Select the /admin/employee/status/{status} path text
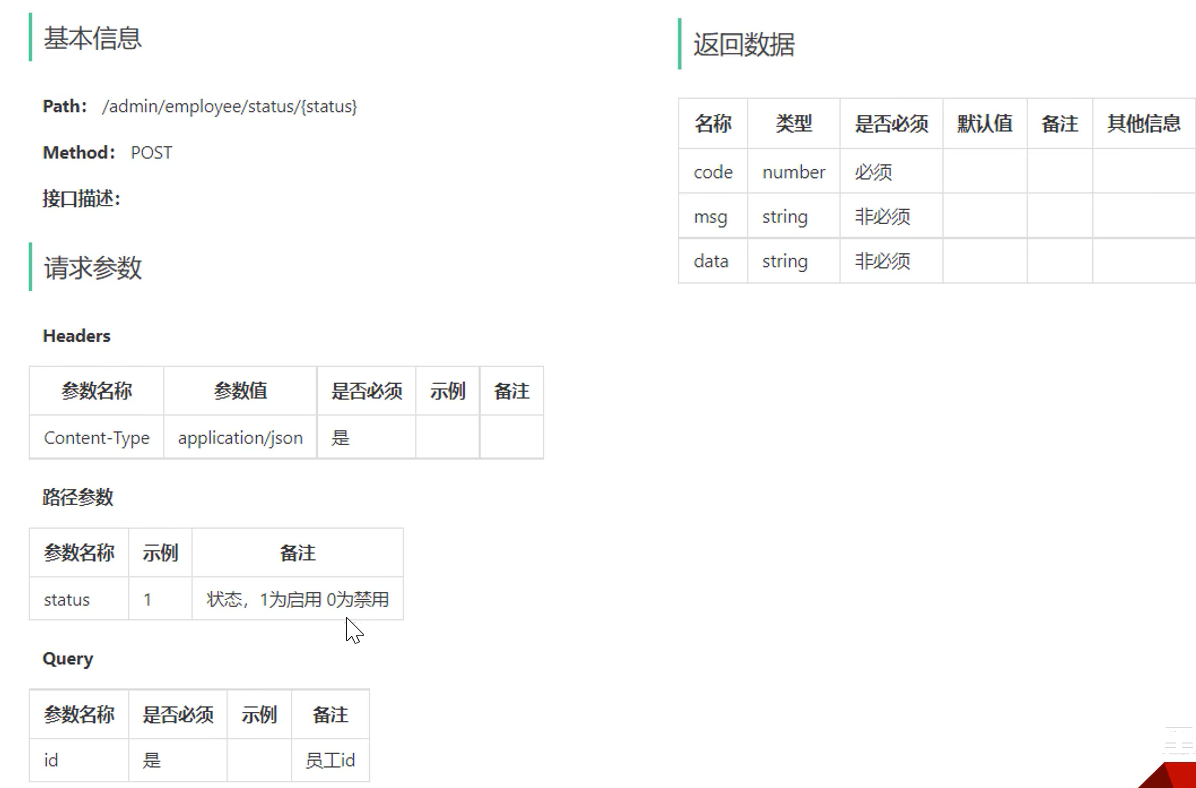Viewport: 1196px width, 788px height. 229,106
